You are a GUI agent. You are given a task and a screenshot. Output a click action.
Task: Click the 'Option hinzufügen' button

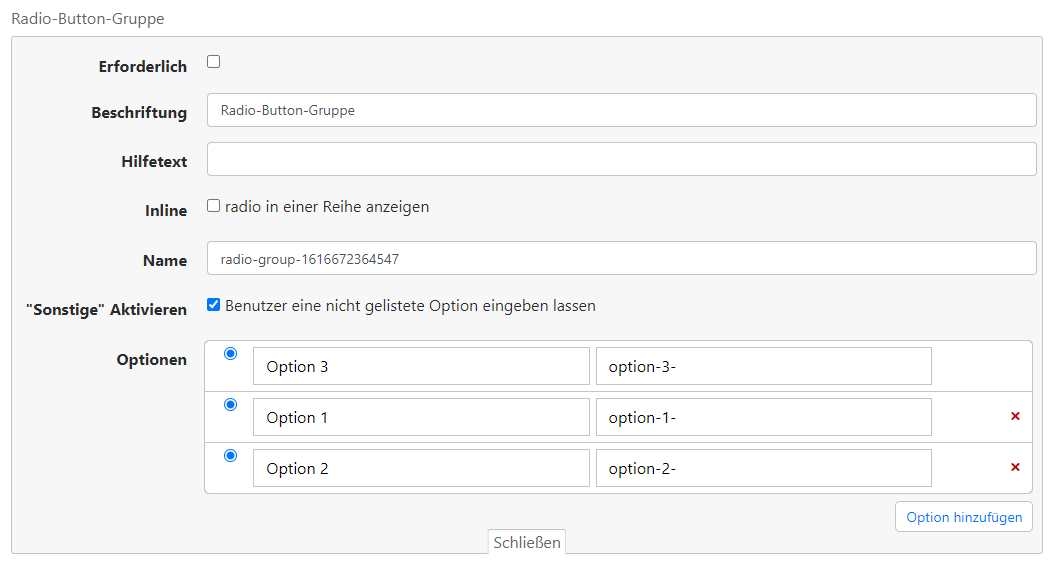pyautogui.click(x=964, y=517)
